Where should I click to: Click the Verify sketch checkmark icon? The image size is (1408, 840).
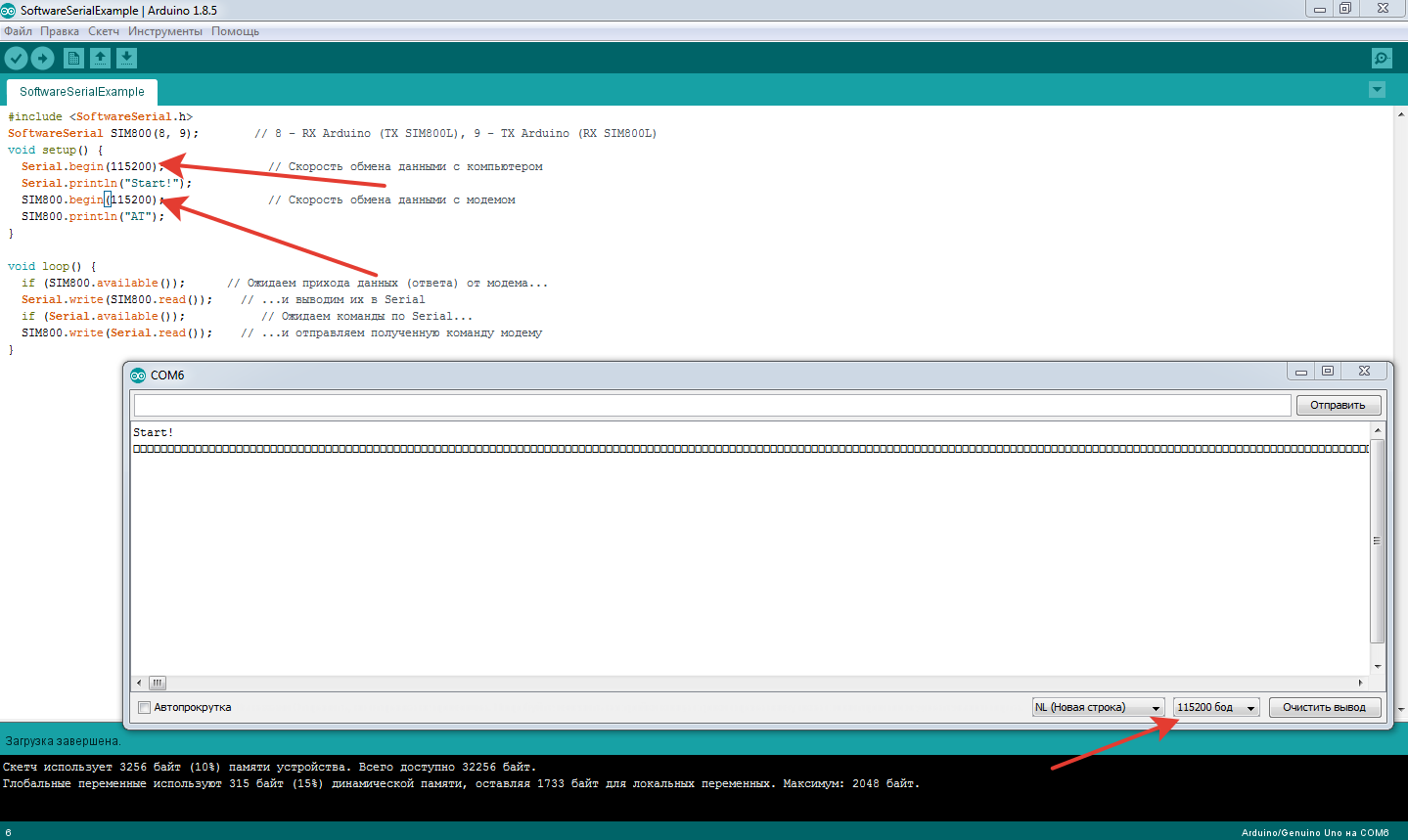pos(16,59)
